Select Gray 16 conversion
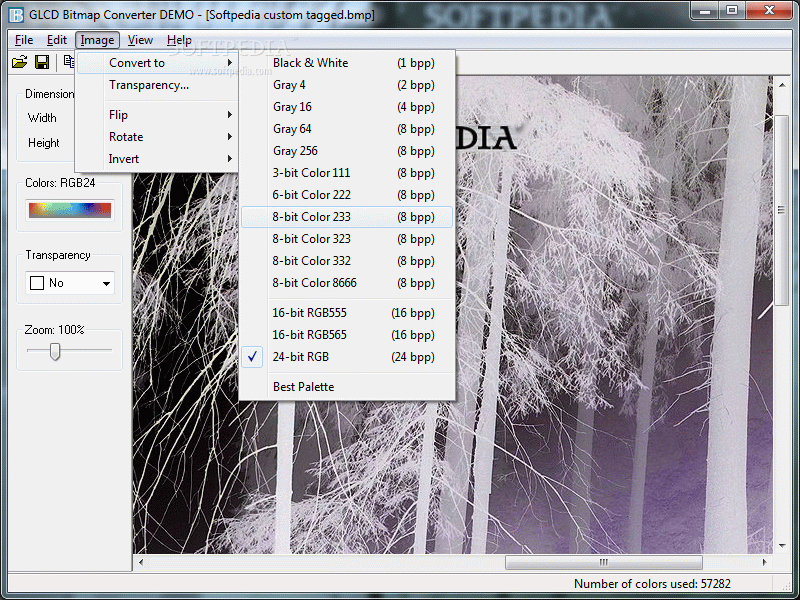This screenshot has width=800, height=600. click(347, 107)
